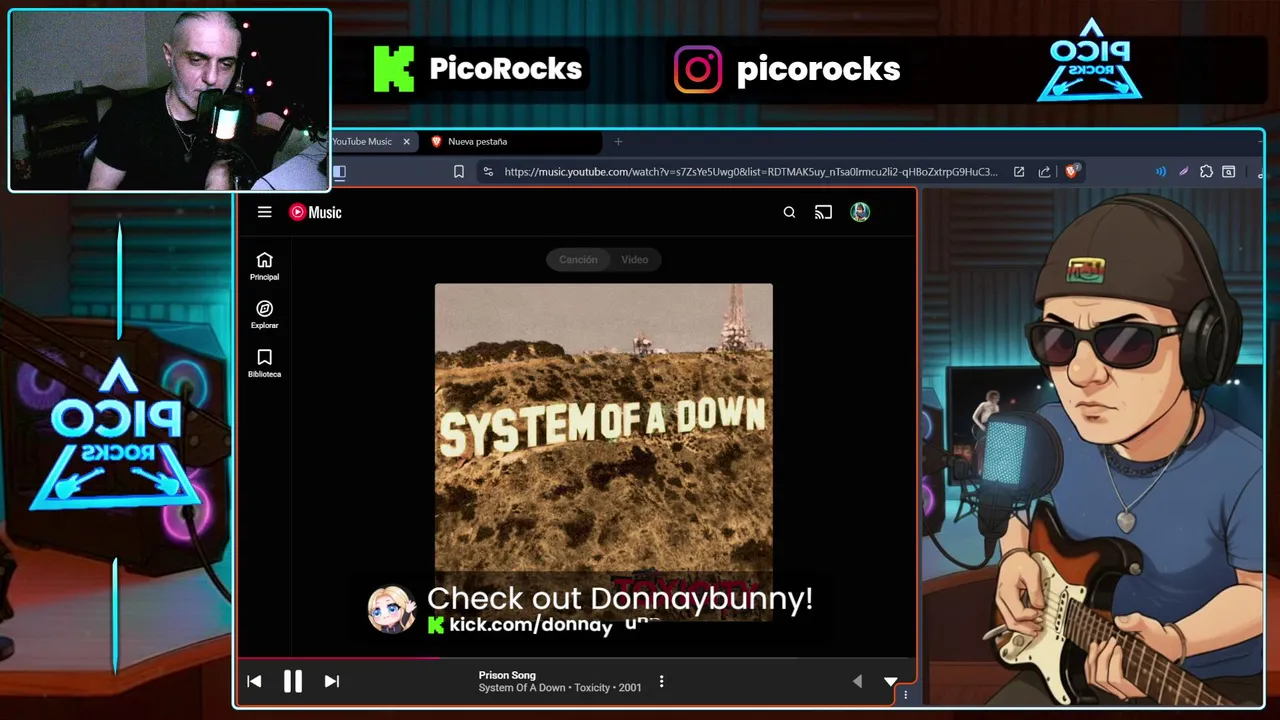Open the Brave wallet icon

coord(1229,172)
